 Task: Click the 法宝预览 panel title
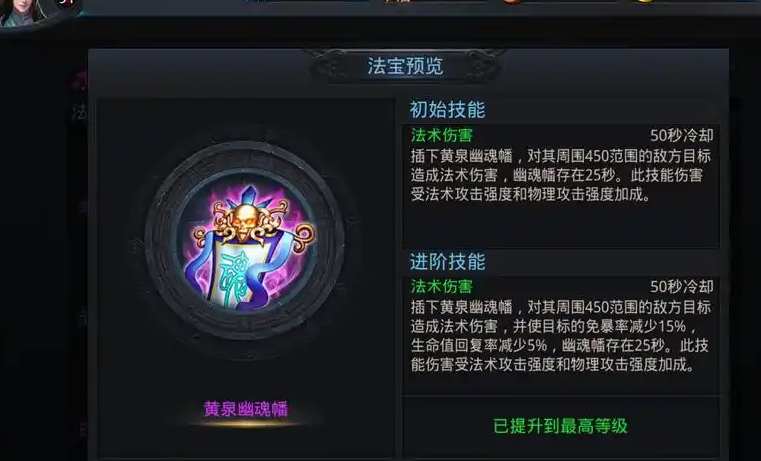pyautogui.click(x=405, y=66)
